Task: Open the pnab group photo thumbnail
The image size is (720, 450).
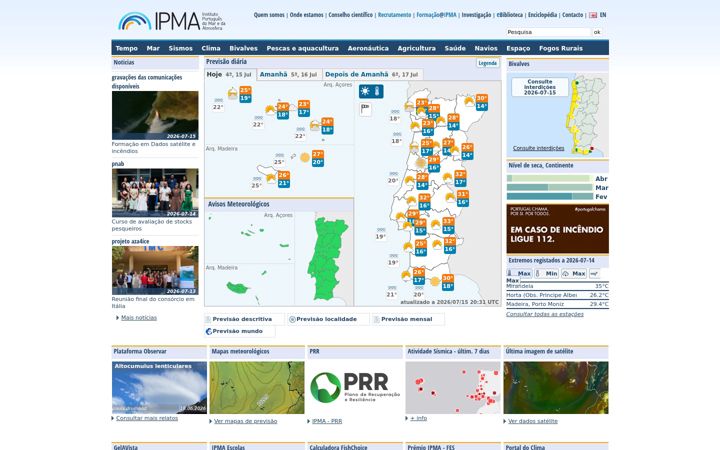Action: pos(155,193)
